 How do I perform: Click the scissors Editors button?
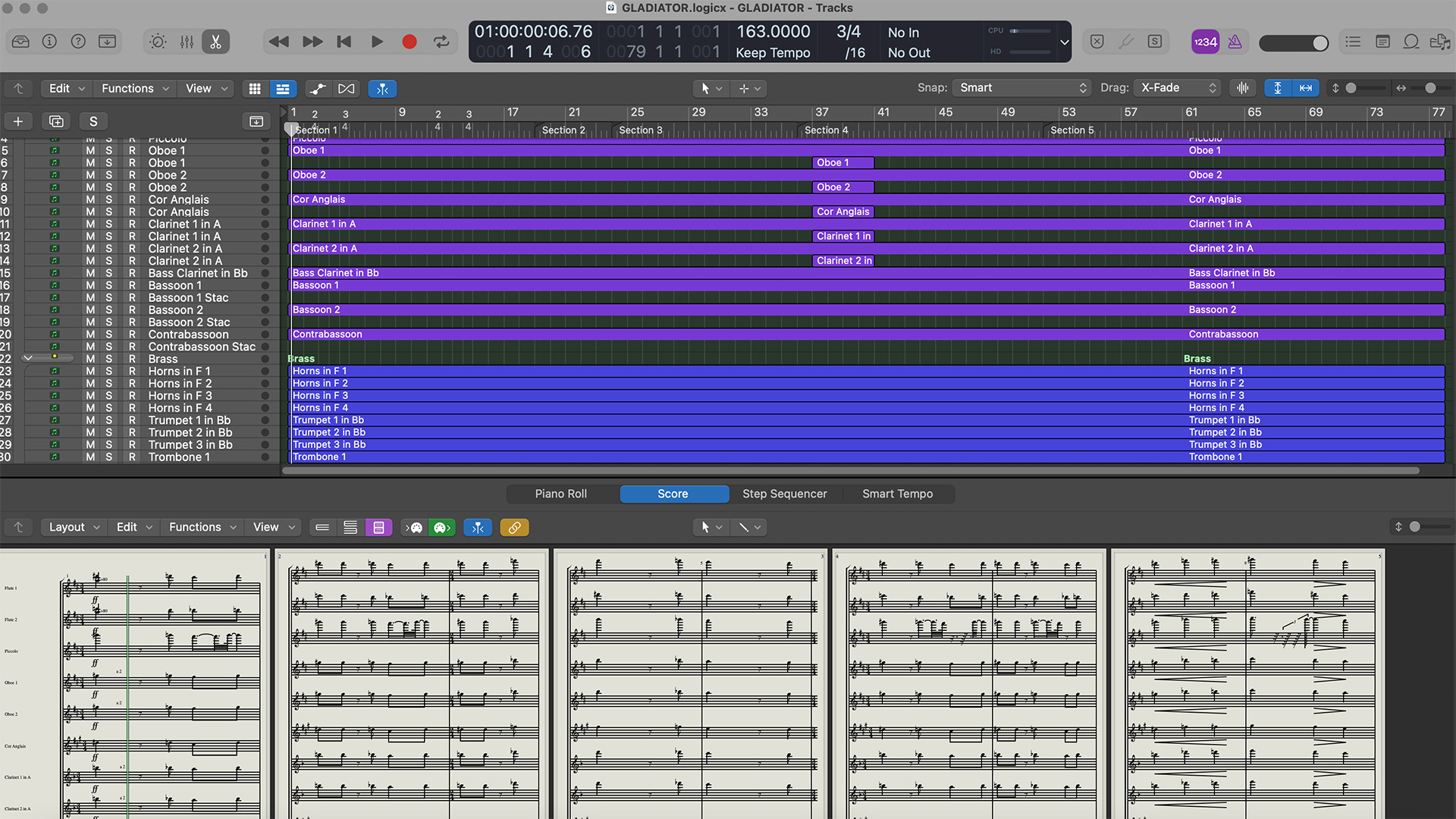[216, 42]
